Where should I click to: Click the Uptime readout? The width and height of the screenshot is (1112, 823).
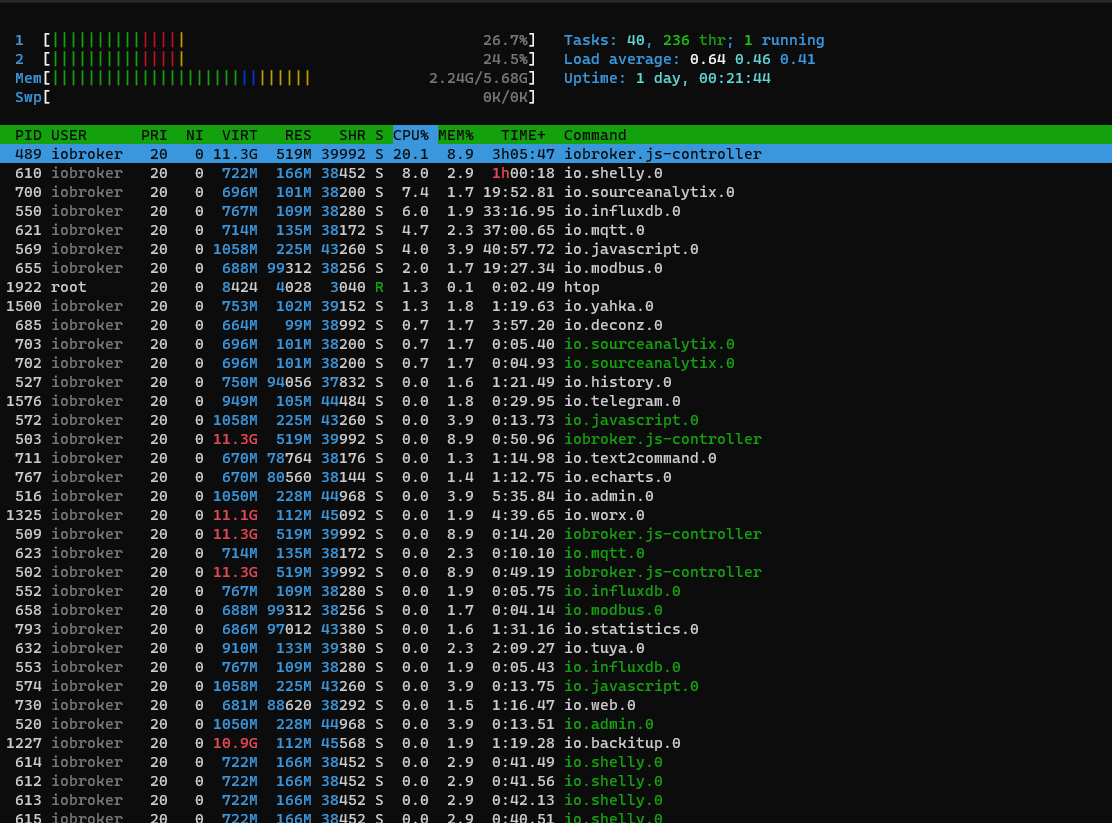[667, 78]
